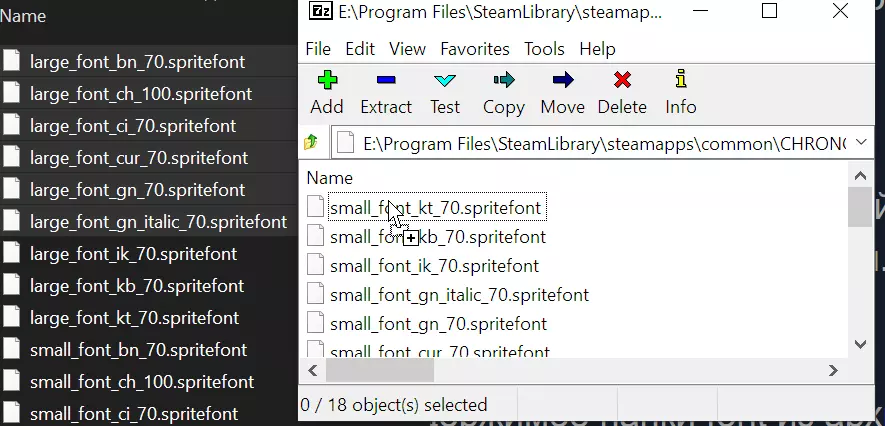
Task: Click the Move toolbar icon
Action: coord(563,81)
